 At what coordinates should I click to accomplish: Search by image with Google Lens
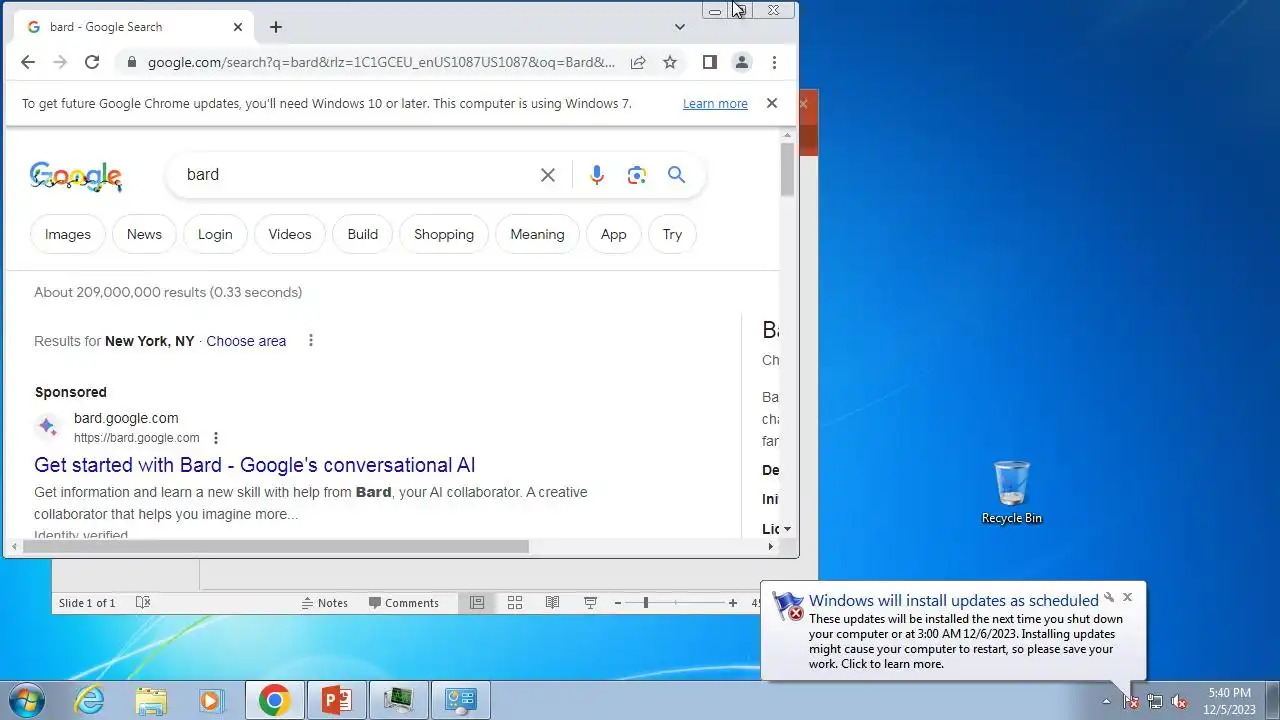coord(637,175)
